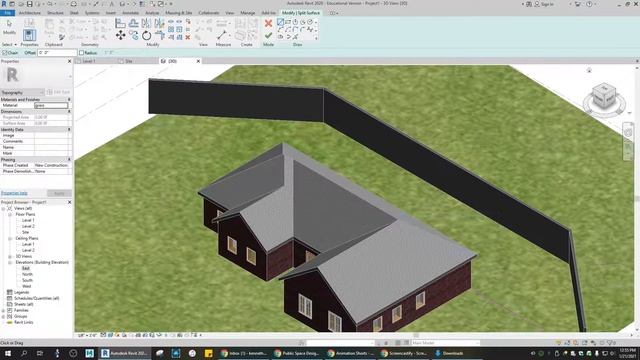Image resolution: width=640 pixels, height=360 pixels.
Task: Click the Mirror Draw Axis tool
Action: pos(159,23)
